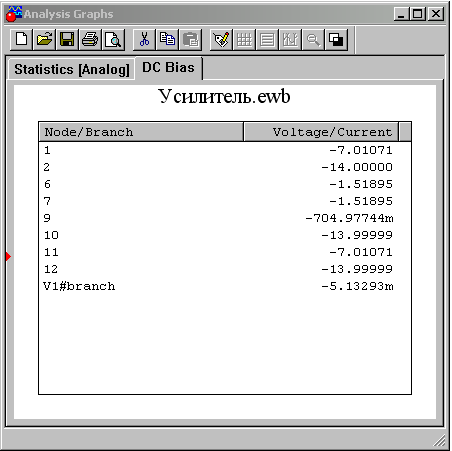Select the V1#branch row label
This screenshot has width=452, height=451.
coord(79,286)
